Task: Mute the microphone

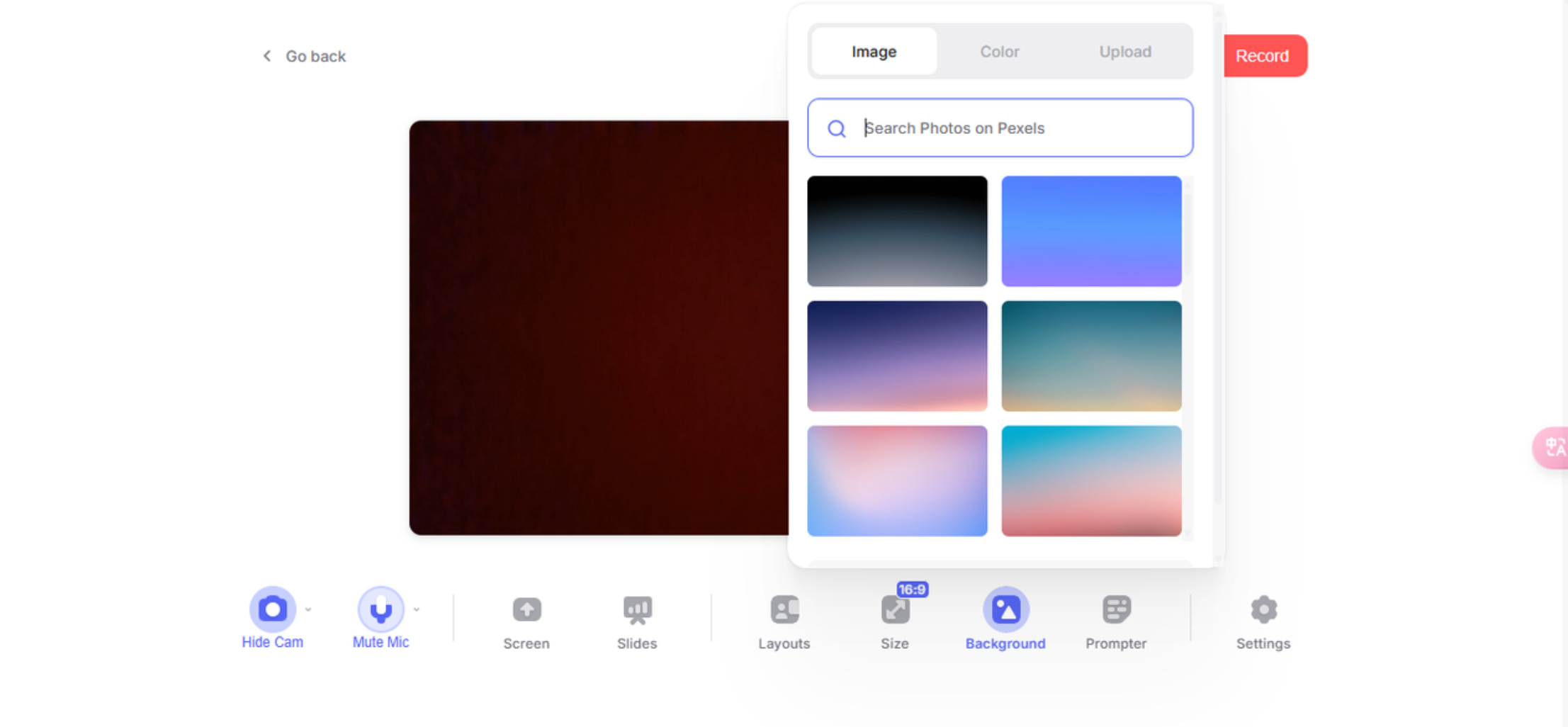Action: (x=380, y=608)
